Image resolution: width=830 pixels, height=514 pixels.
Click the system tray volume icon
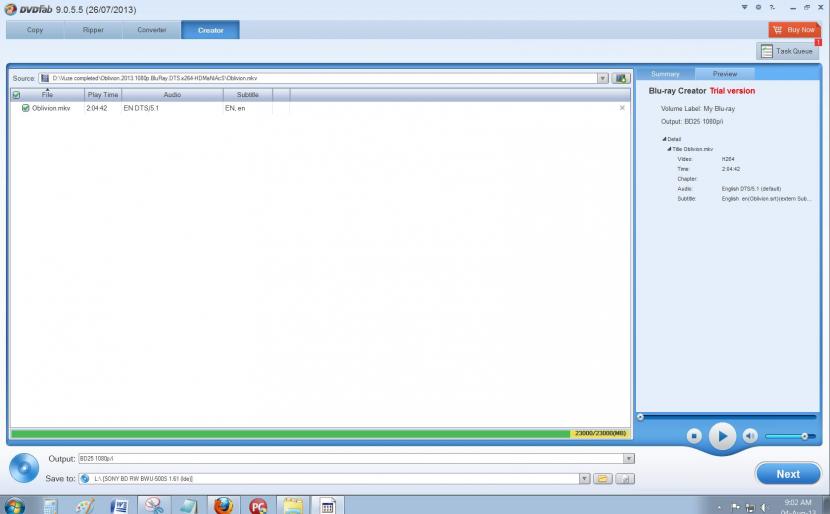click(764, 508)
